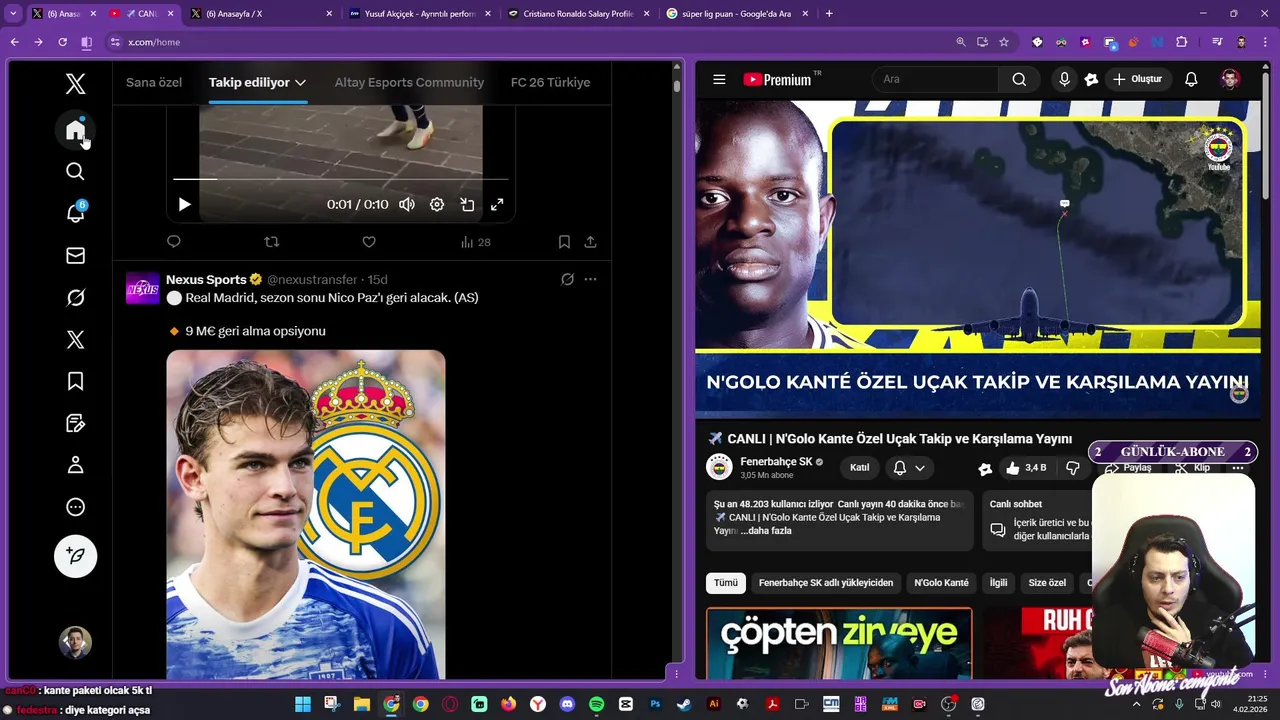This screenshot has height=720, width=1280.
Task: Go to X Home via house icon
Action: 75,131
